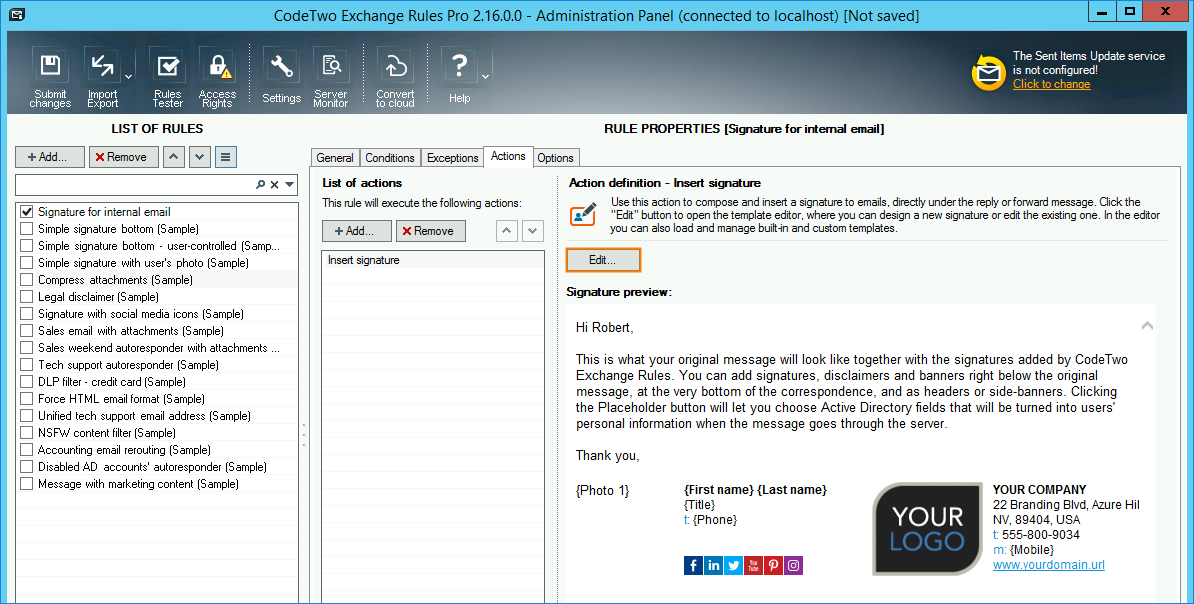This screenshot has width=1194, height=604.
Task: Collapse the signature preview with the chevron
Action: 1147,326
